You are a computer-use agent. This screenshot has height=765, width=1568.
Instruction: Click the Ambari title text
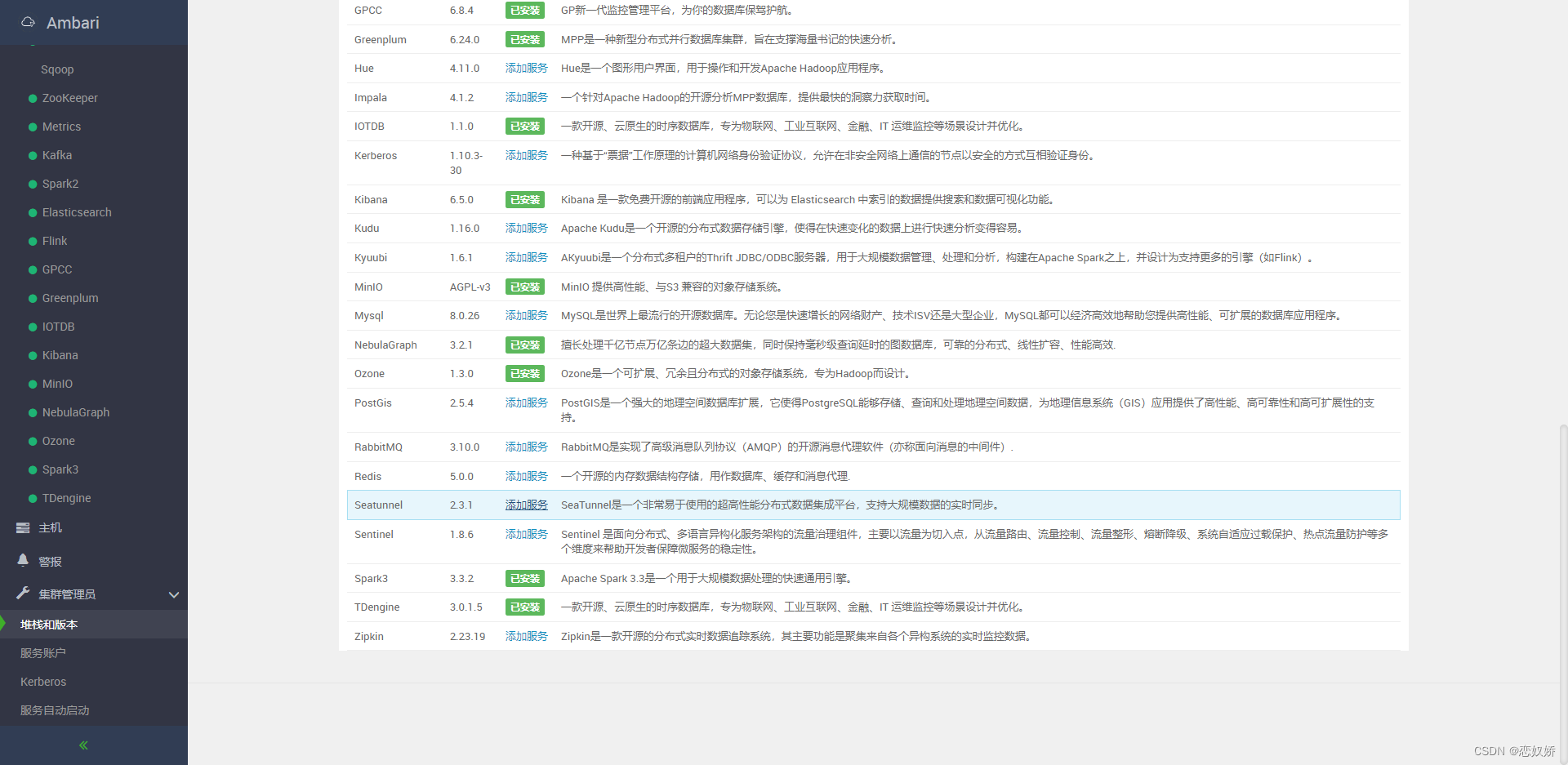tap(73, 23)
